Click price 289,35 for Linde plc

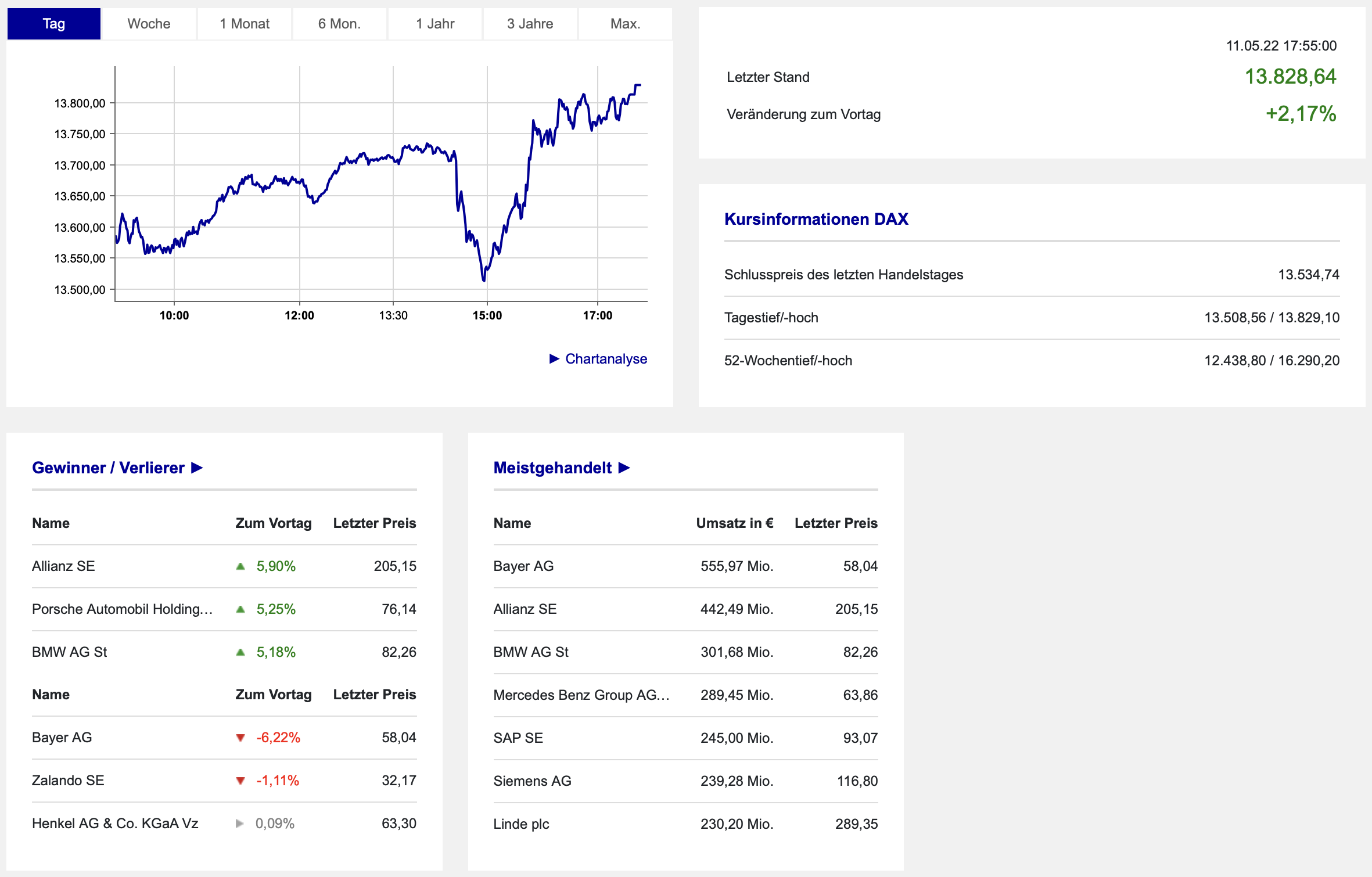click(x=857, y=824)
